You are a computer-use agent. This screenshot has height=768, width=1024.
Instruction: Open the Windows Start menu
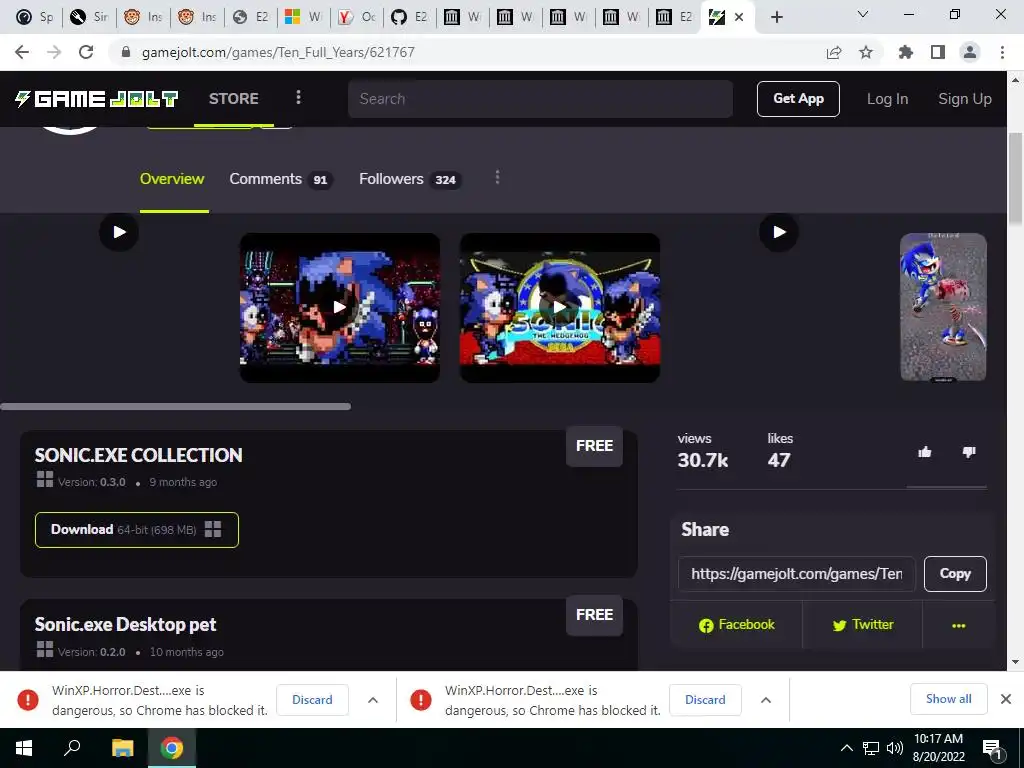click(x=24, y=748)
